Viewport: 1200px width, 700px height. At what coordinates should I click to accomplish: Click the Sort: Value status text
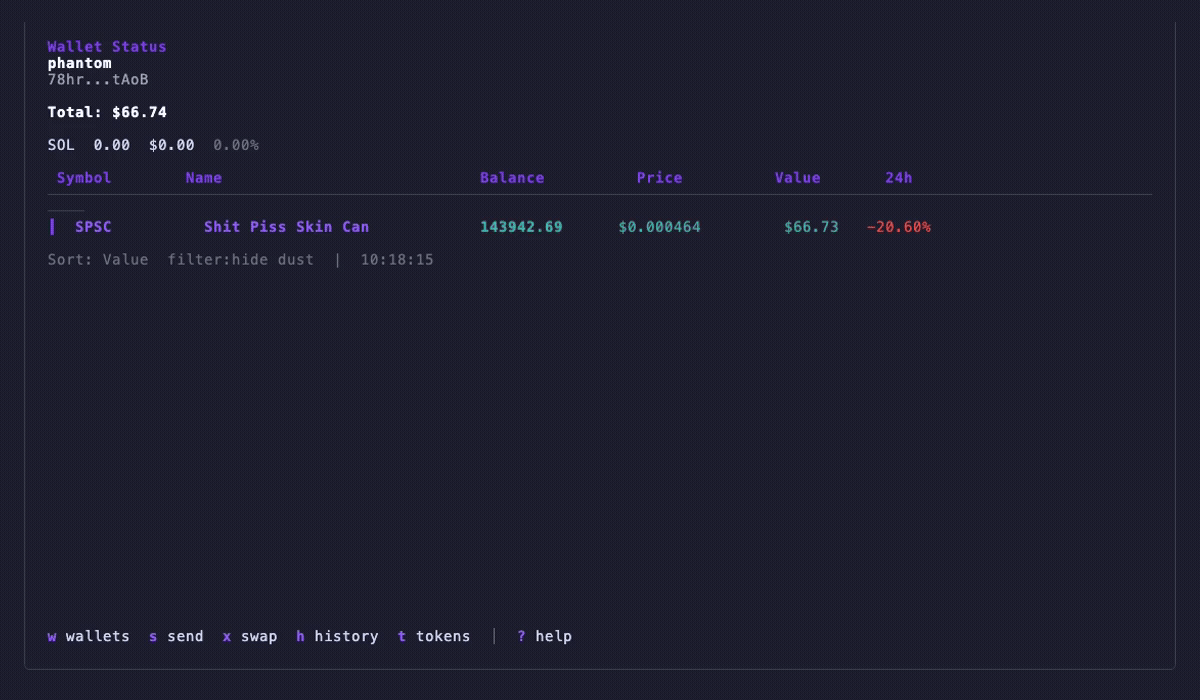98,260
